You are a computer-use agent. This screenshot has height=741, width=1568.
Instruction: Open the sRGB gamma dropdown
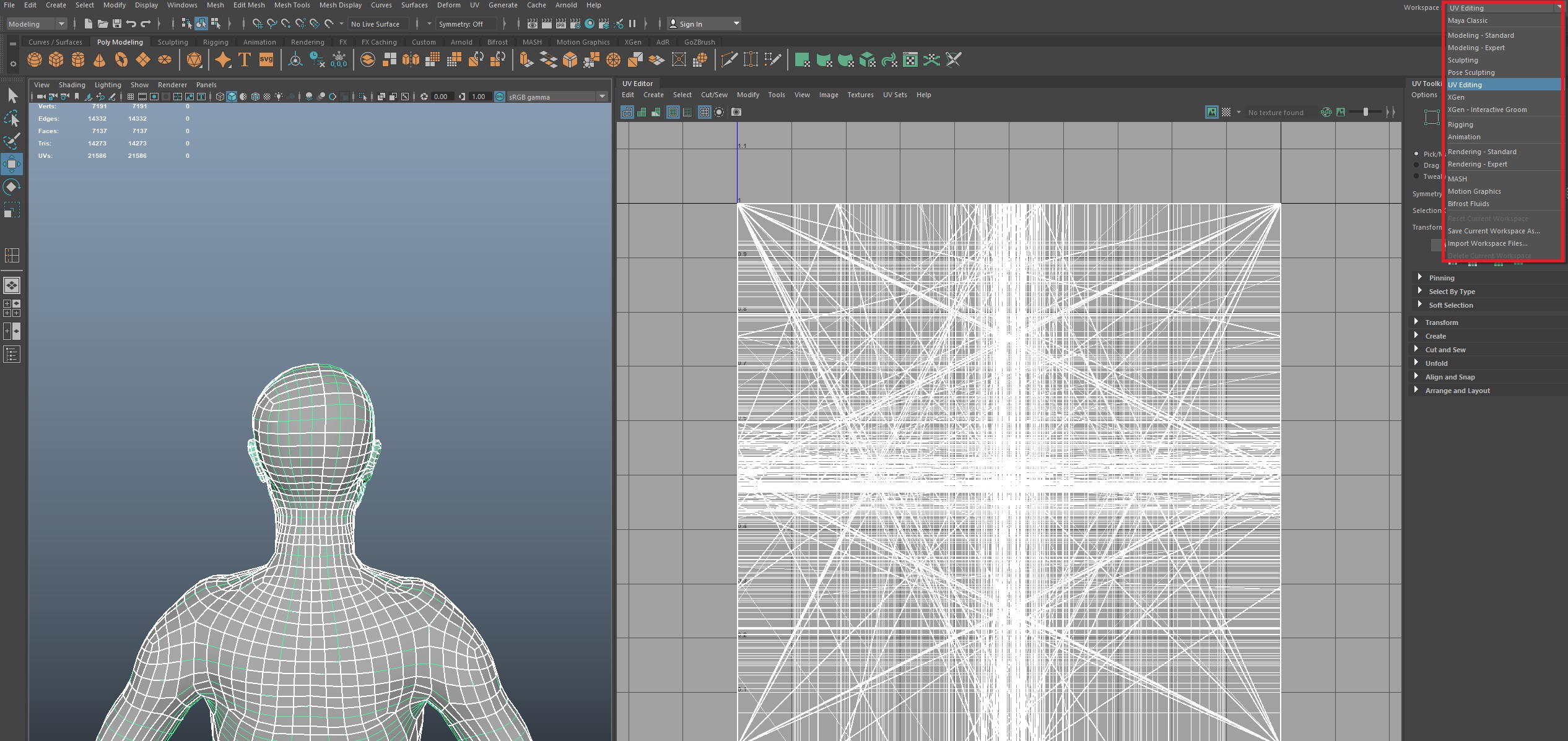(x=602, y=97)
